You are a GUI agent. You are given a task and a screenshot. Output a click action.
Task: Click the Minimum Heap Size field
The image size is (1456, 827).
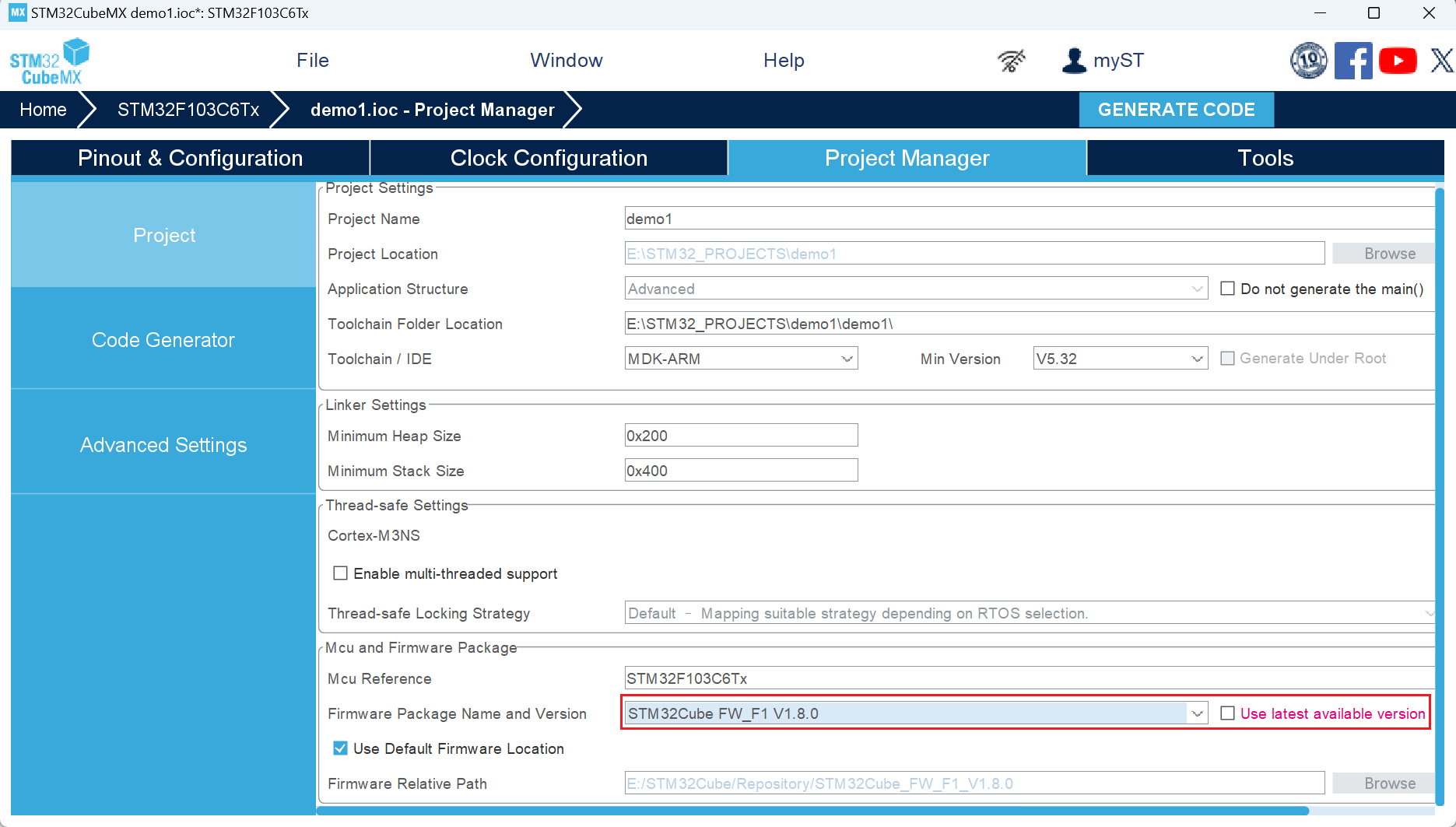[x=741, y=436]
